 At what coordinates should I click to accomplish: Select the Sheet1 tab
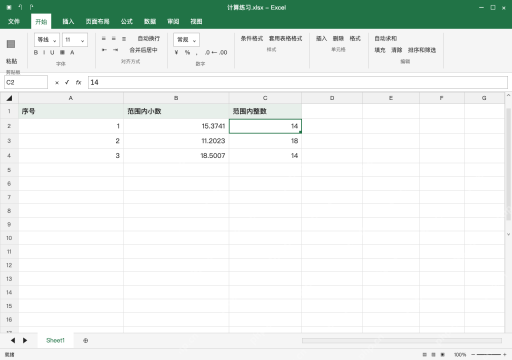pos(55,340)
